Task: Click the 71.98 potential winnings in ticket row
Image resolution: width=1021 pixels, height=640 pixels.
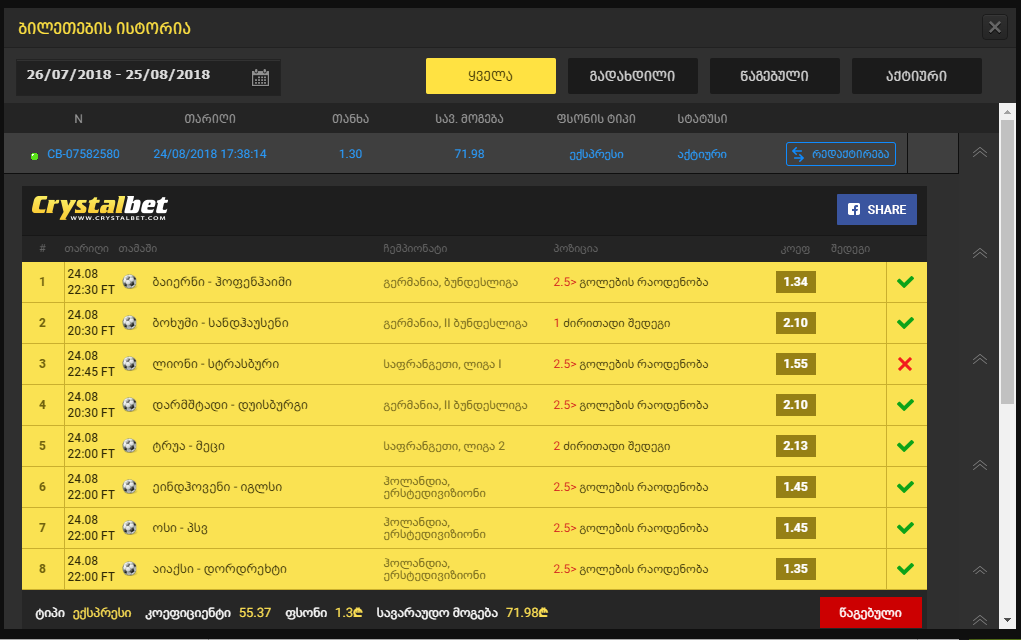Action: (x=469, y=154)
